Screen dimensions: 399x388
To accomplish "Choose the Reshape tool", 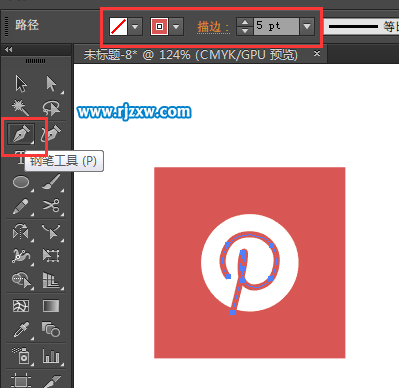I will pyautogui.click(x=51, y=231).
